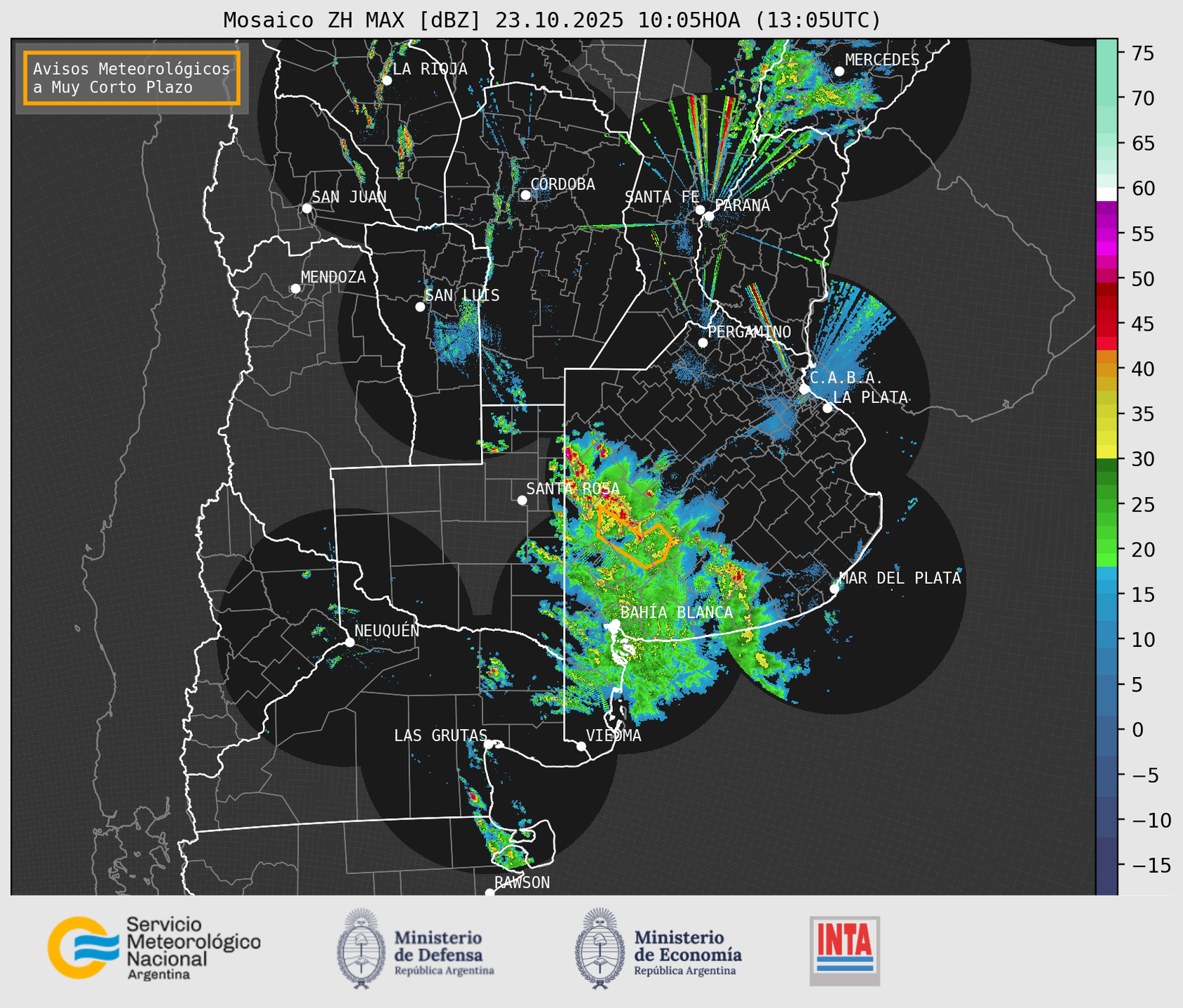Image resolution: width=1183 pixels, height=1008 pixels.
Task: Select the Las Grutas marker dot
Action: [489, 744]
